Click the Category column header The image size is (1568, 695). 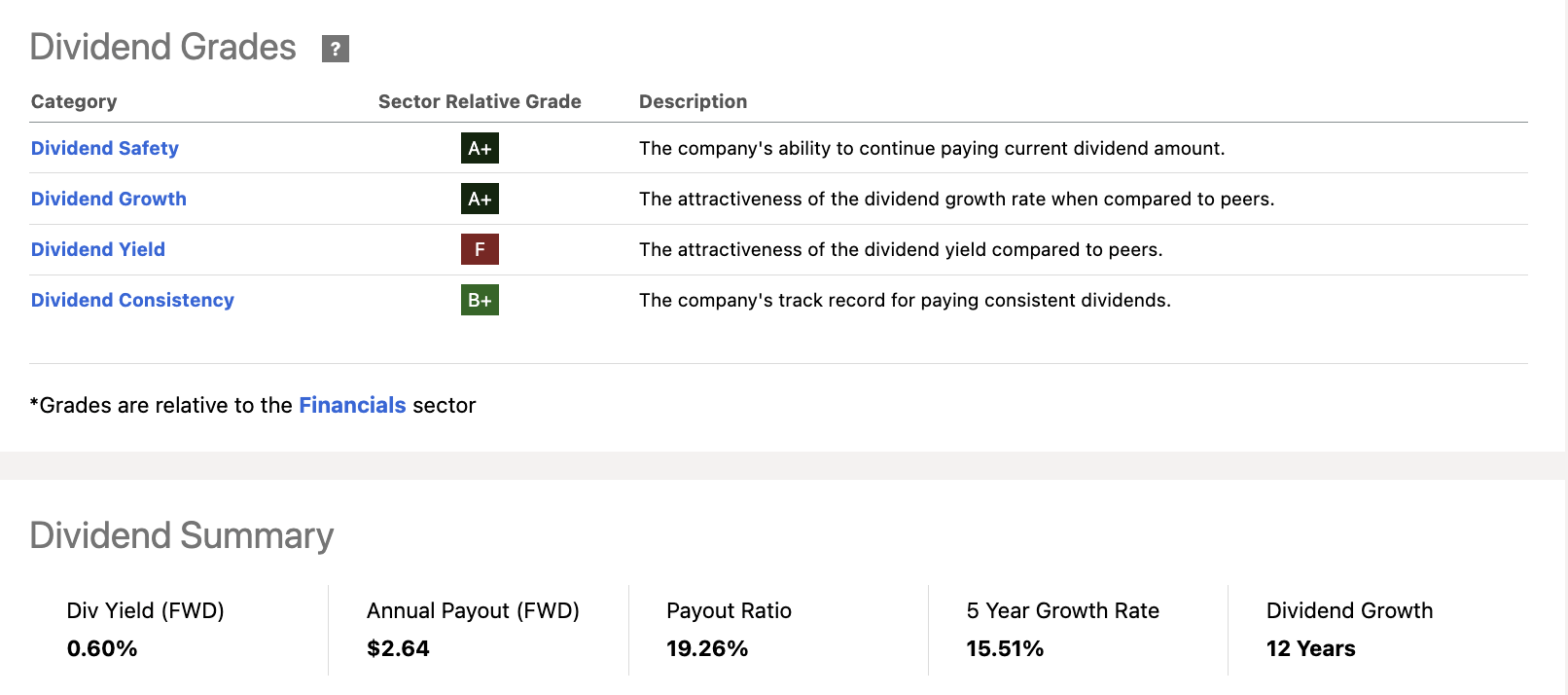[74, 101]
